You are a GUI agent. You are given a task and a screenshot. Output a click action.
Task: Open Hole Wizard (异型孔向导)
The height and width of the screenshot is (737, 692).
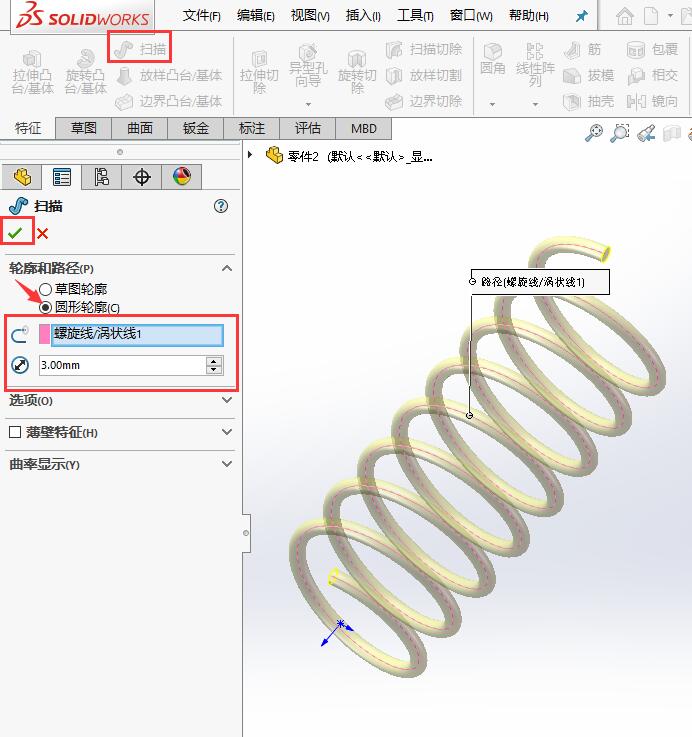coord(307,66)
